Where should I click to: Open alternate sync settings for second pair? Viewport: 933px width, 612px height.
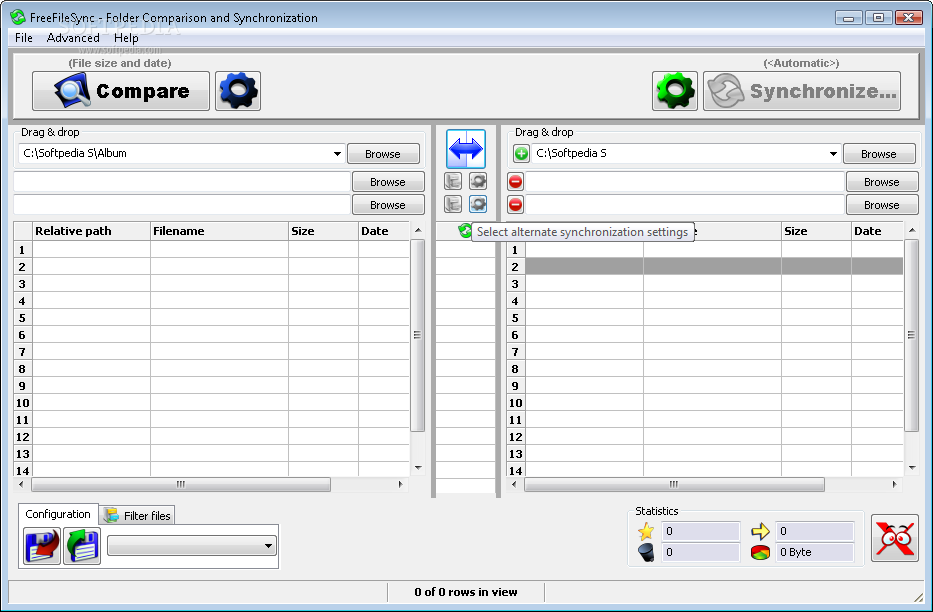[x=478, y=181]
